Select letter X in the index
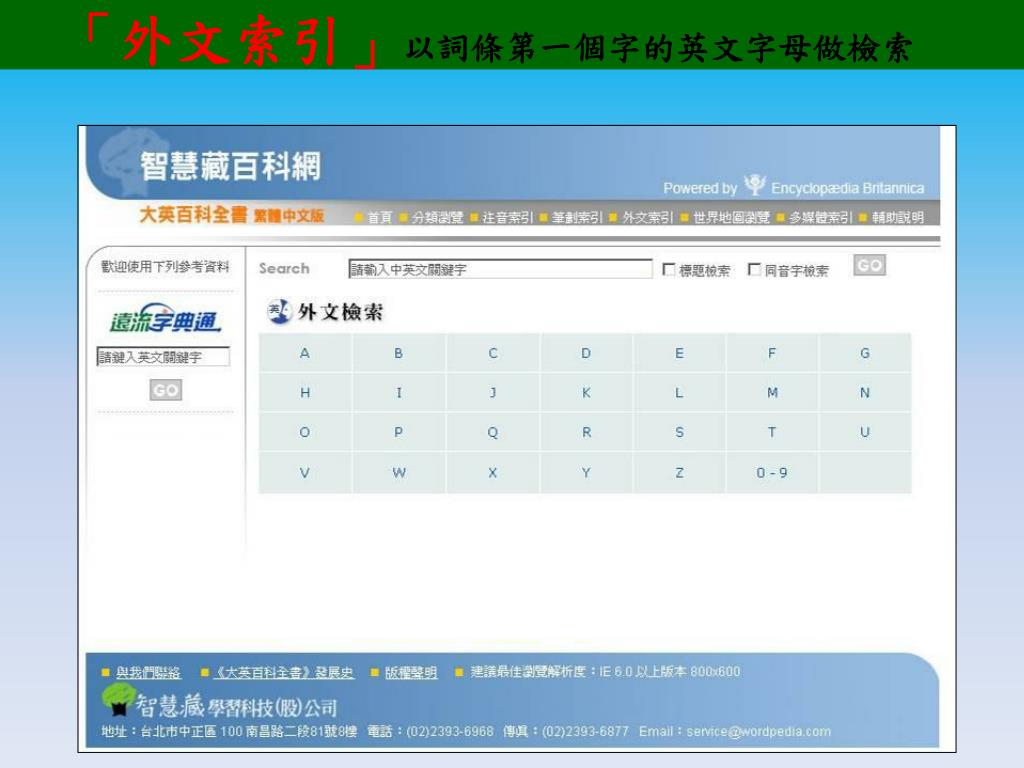Image resolution: width=1024 pixels, height=768 pixels. pos(493,473)
